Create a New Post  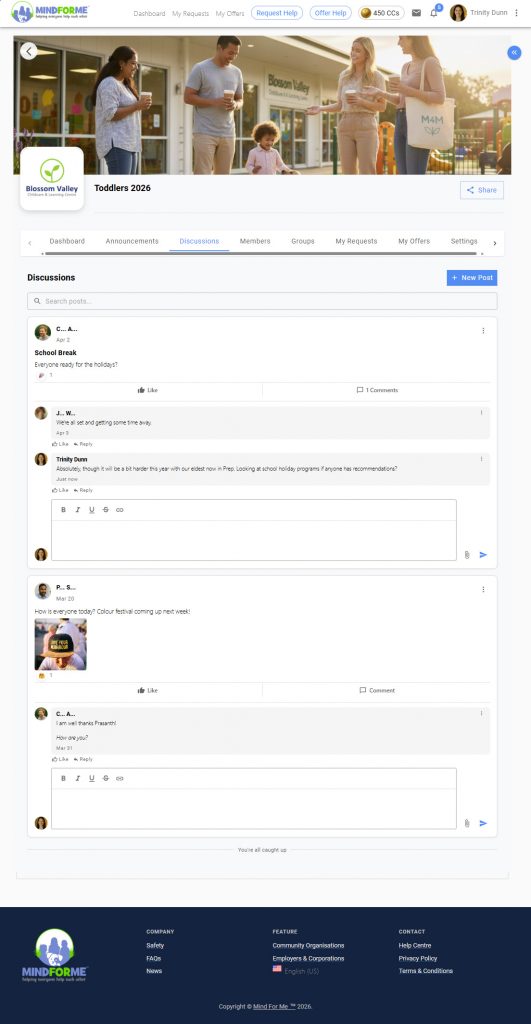point(472,278)
